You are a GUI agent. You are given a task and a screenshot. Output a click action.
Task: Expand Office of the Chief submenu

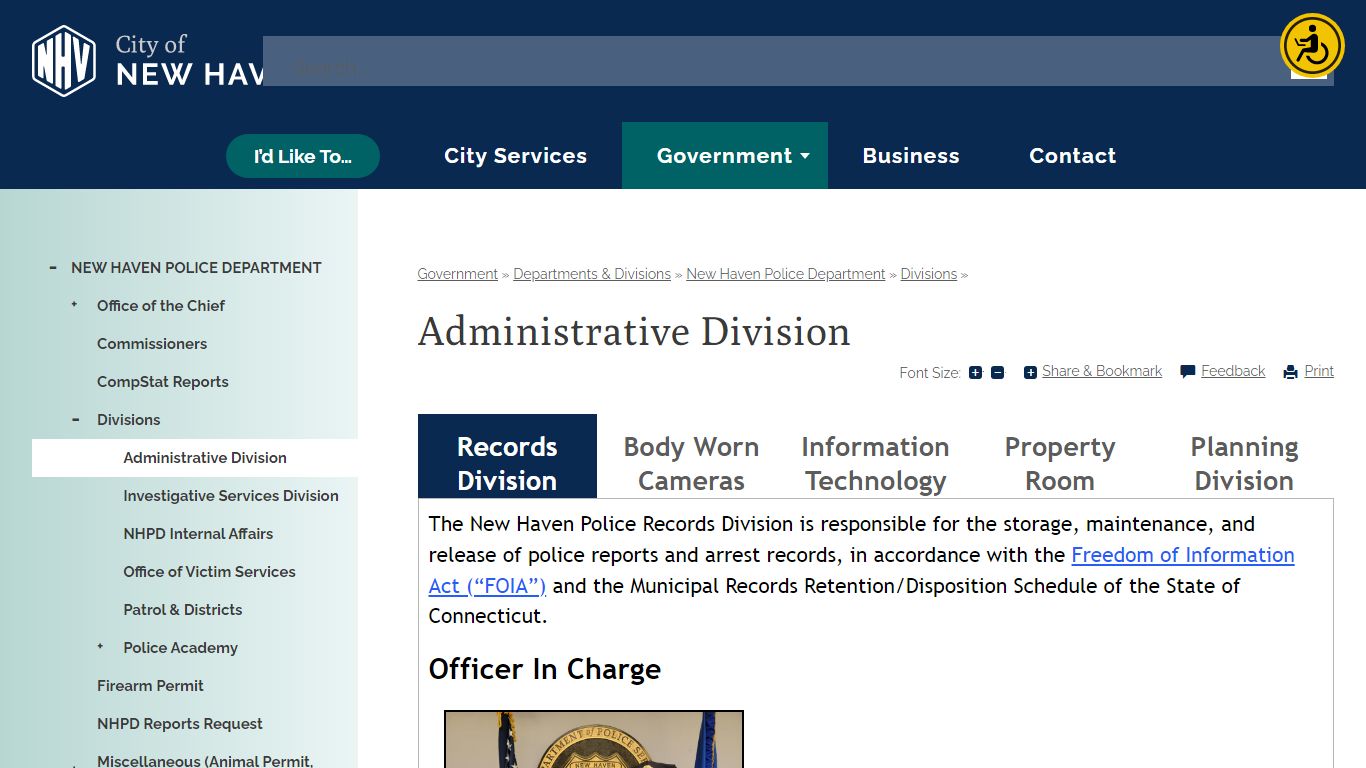[x=74, y=305]
